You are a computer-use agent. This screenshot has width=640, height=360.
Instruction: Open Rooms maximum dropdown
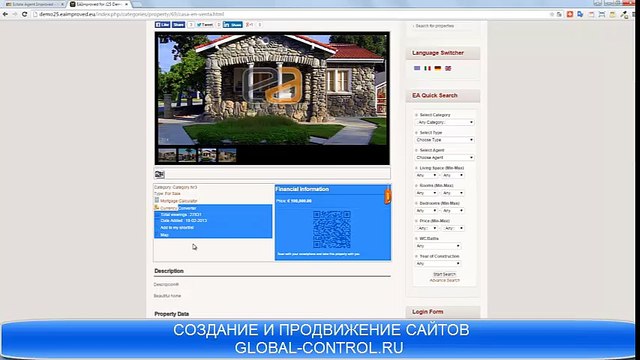[x=453, y=193]
